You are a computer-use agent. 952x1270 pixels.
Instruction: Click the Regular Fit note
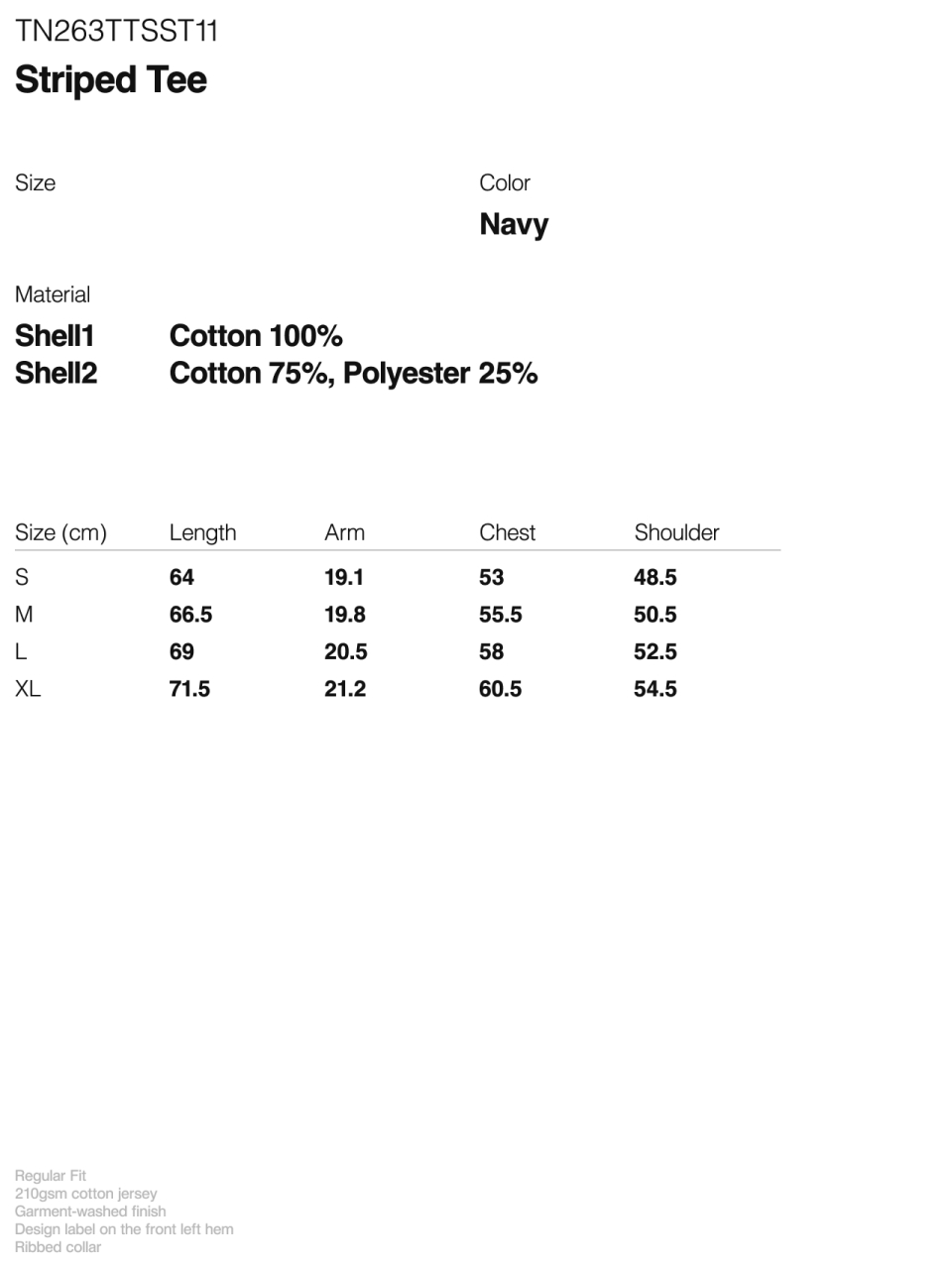point(51,1176)
